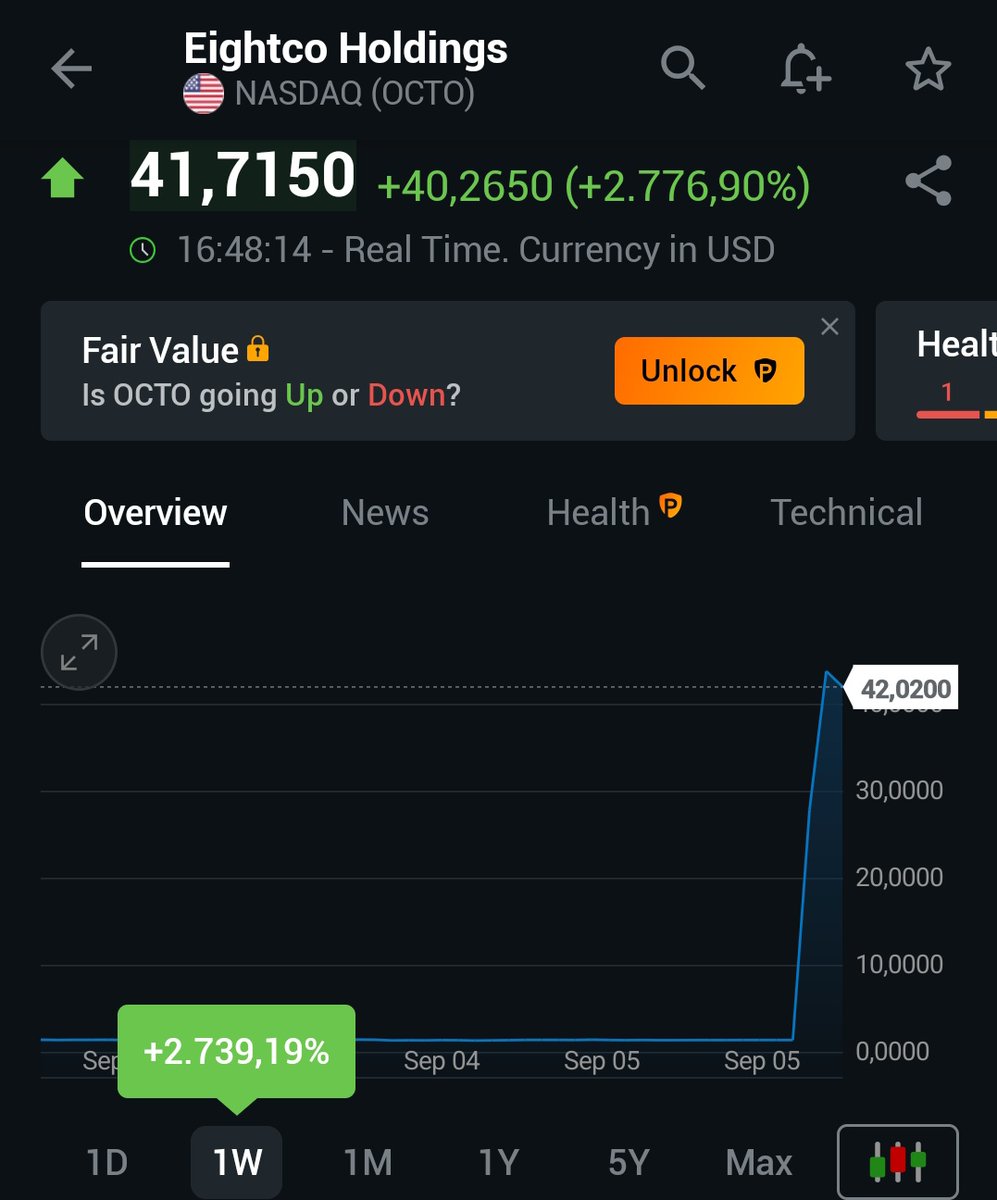Image resolution: width=997 pixels, height=1200 pixels.
Task: Tap the Unlock button for Fair Value
Action: (x=709, y=371)
